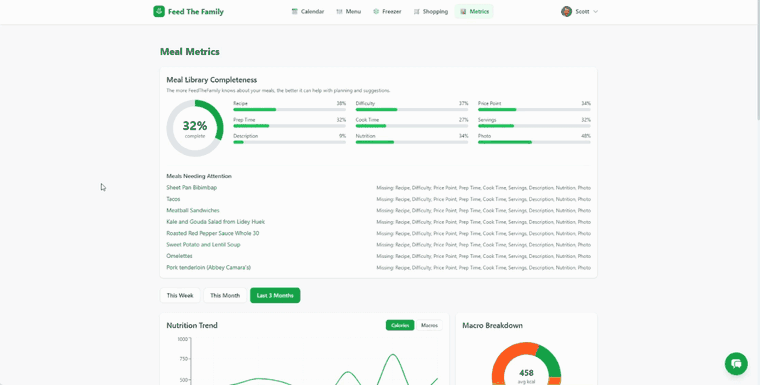The width and height of the screenshot is (760, 385).
Task: Select the This Week time range
Action: (x=180, y=295)
